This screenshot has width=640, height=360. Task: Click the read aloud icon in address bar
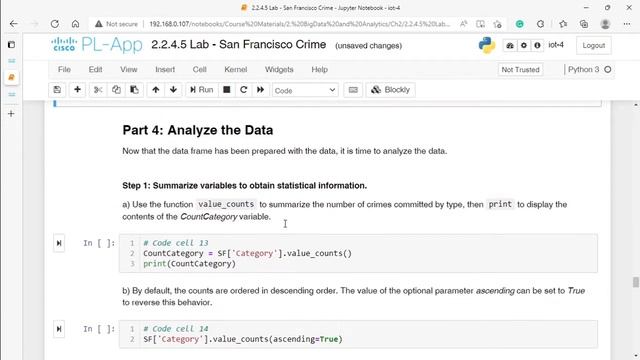point(464,24)
